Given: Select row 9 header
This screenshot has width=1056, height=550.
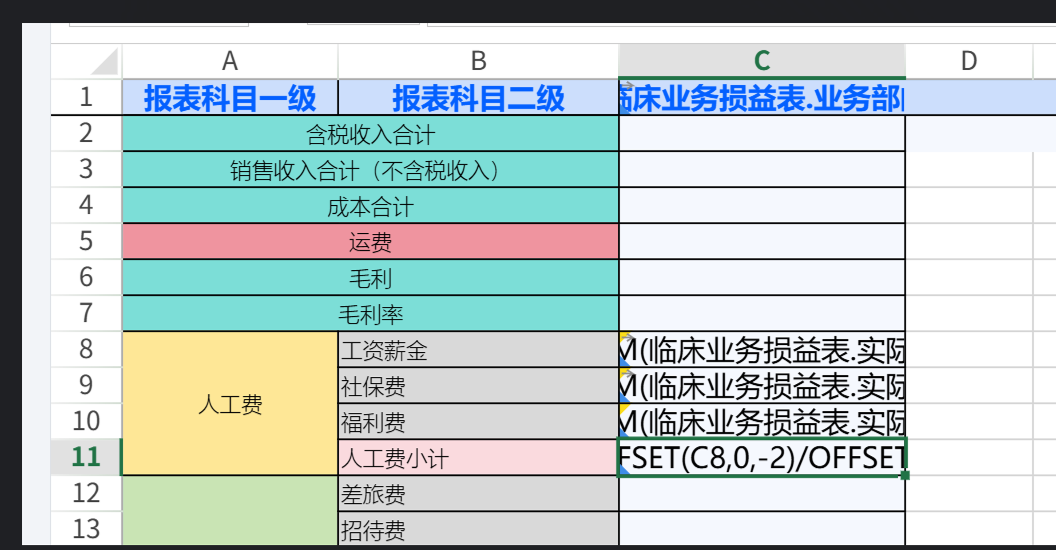Looking at the screenshot, I should (86, 385).
